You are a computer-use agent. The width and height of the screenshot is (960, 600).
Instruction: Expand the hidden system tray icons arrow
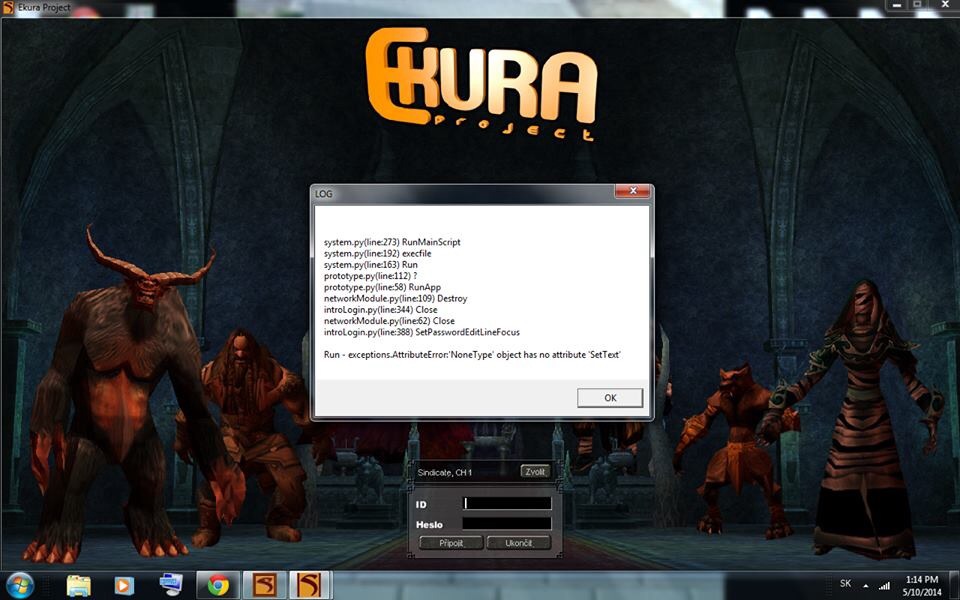[866, 584]
